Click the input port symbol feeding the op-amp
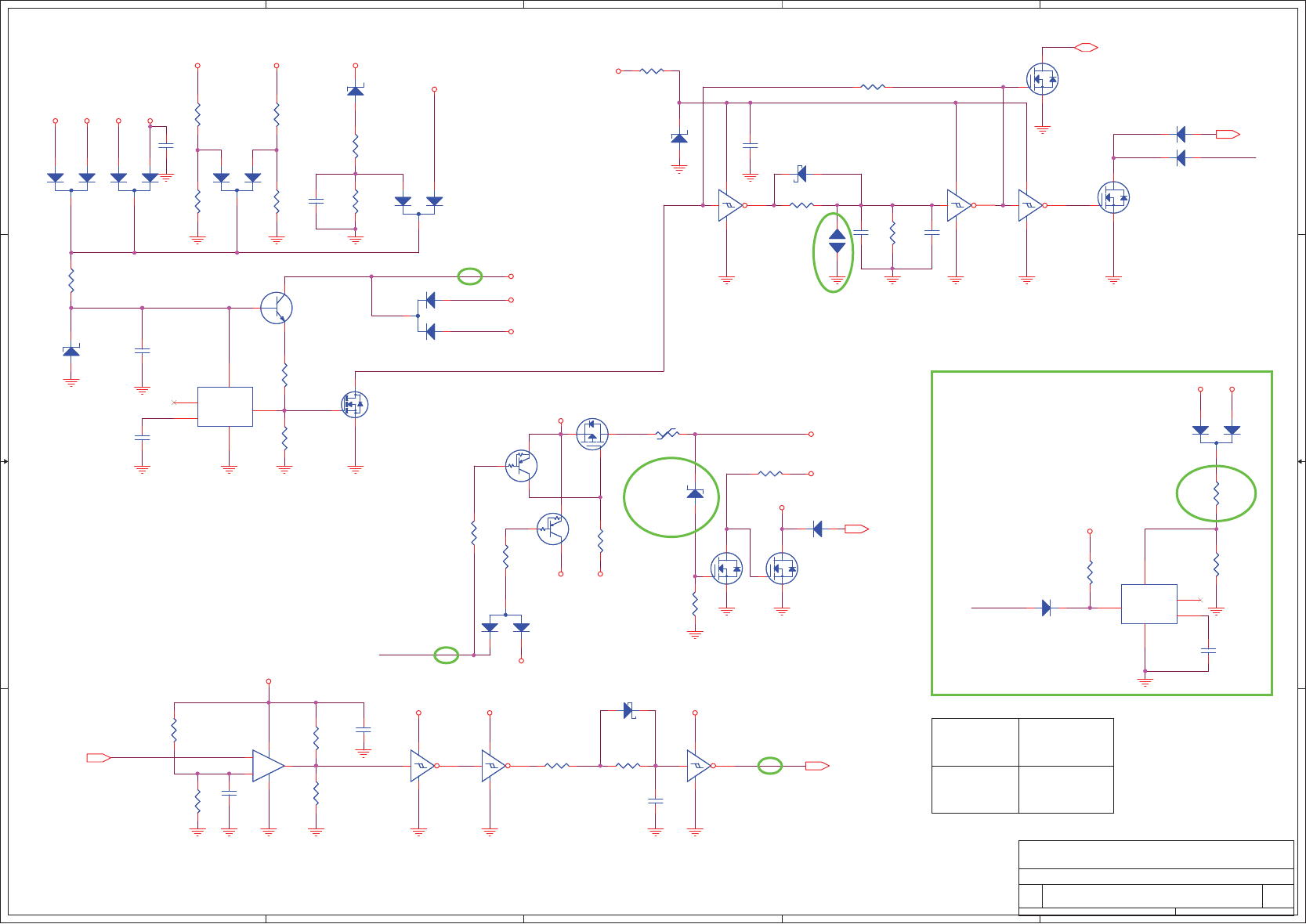 (x=99, y=758)
